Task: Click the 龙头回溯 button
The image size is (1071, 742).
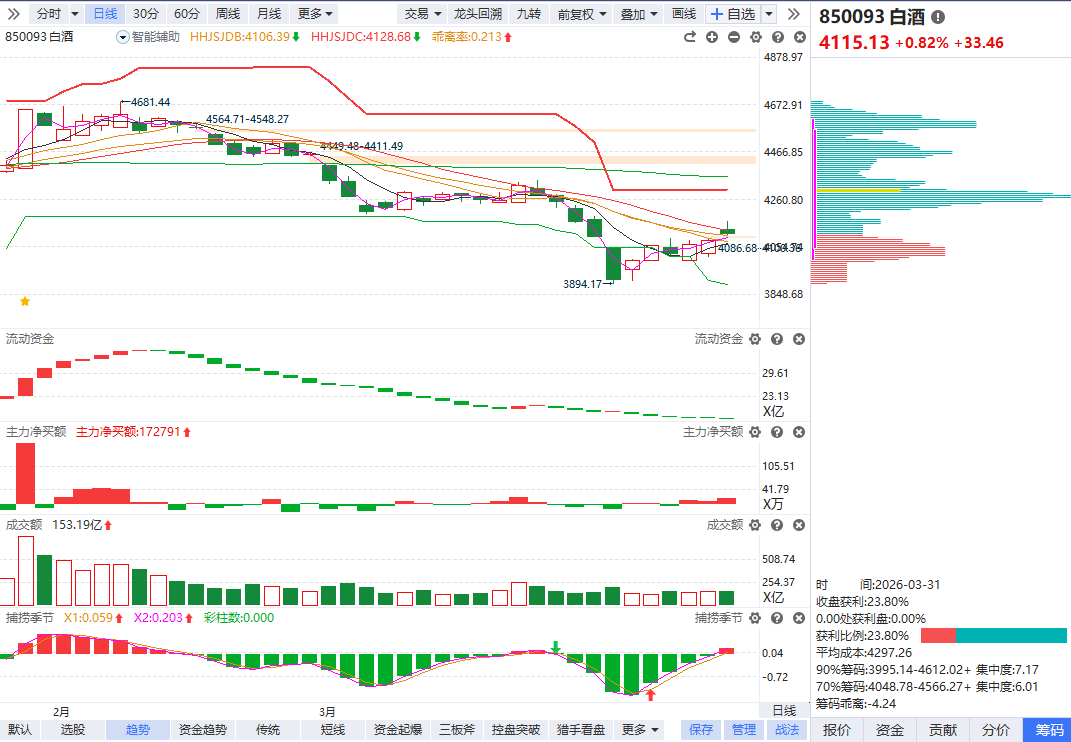Action: click(x=476, y=14)
